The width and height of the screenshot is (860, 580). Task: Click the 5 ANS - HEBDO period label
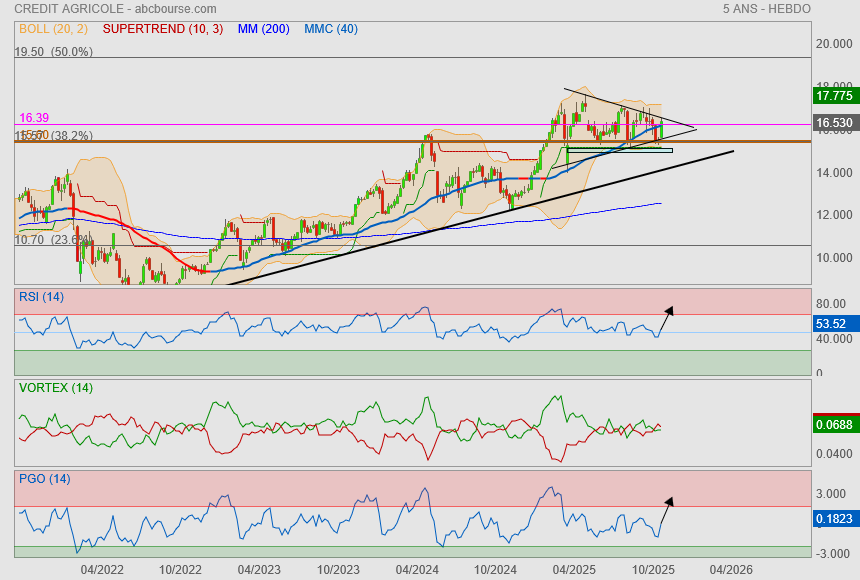[x=766, y=8]
